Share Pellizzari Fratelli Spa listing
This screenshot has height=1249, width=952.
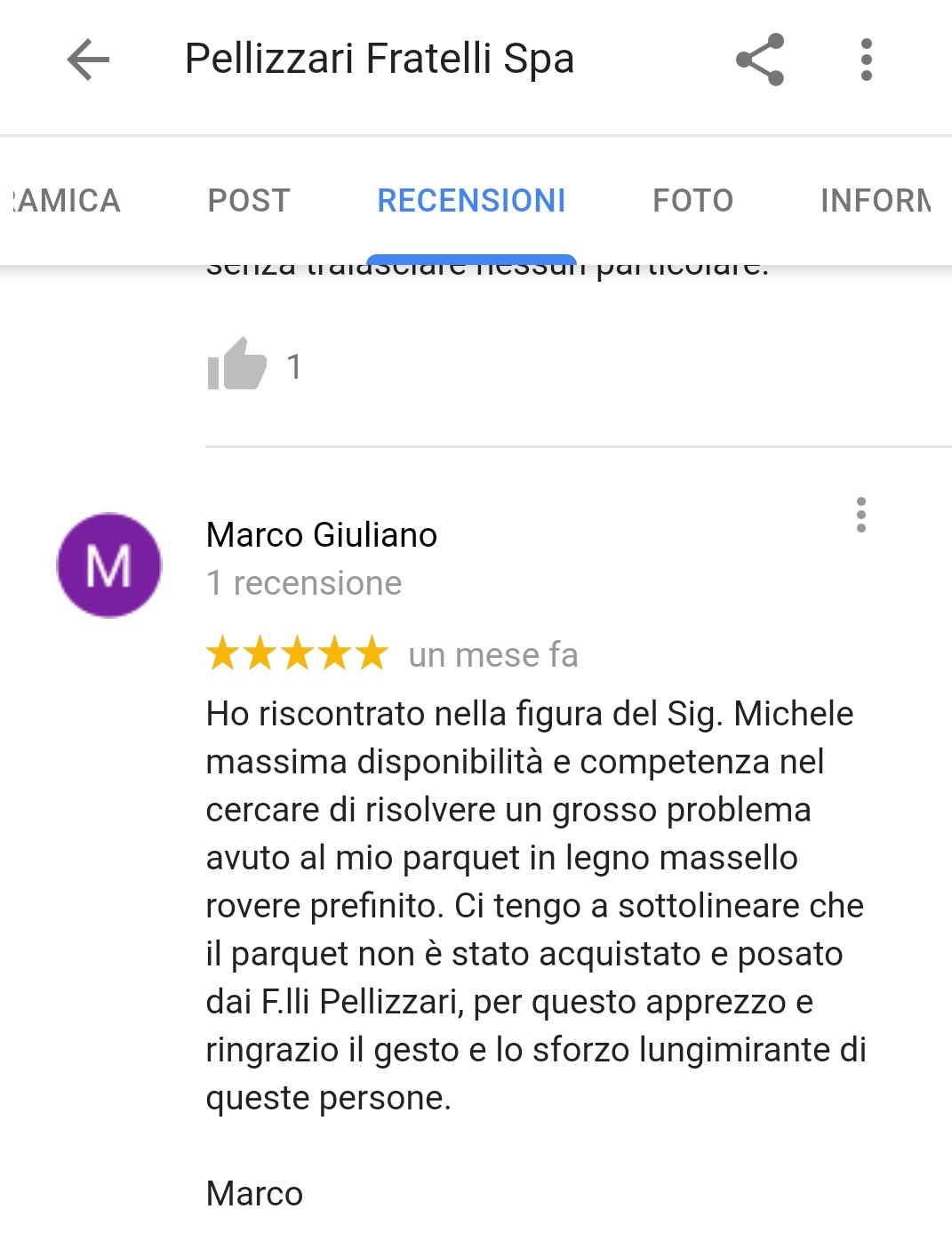coord(760,60)
